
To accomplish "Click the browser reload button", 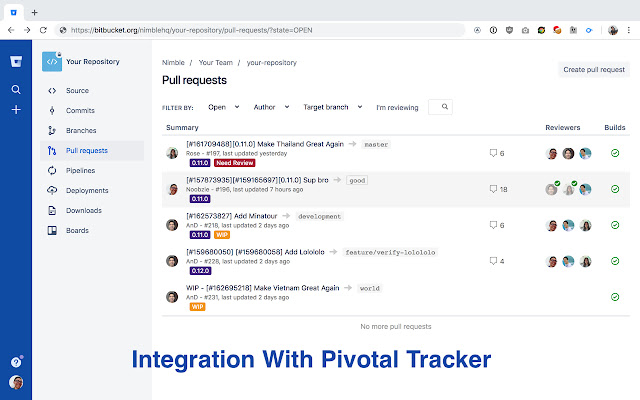I will click(x=43, y=30).
